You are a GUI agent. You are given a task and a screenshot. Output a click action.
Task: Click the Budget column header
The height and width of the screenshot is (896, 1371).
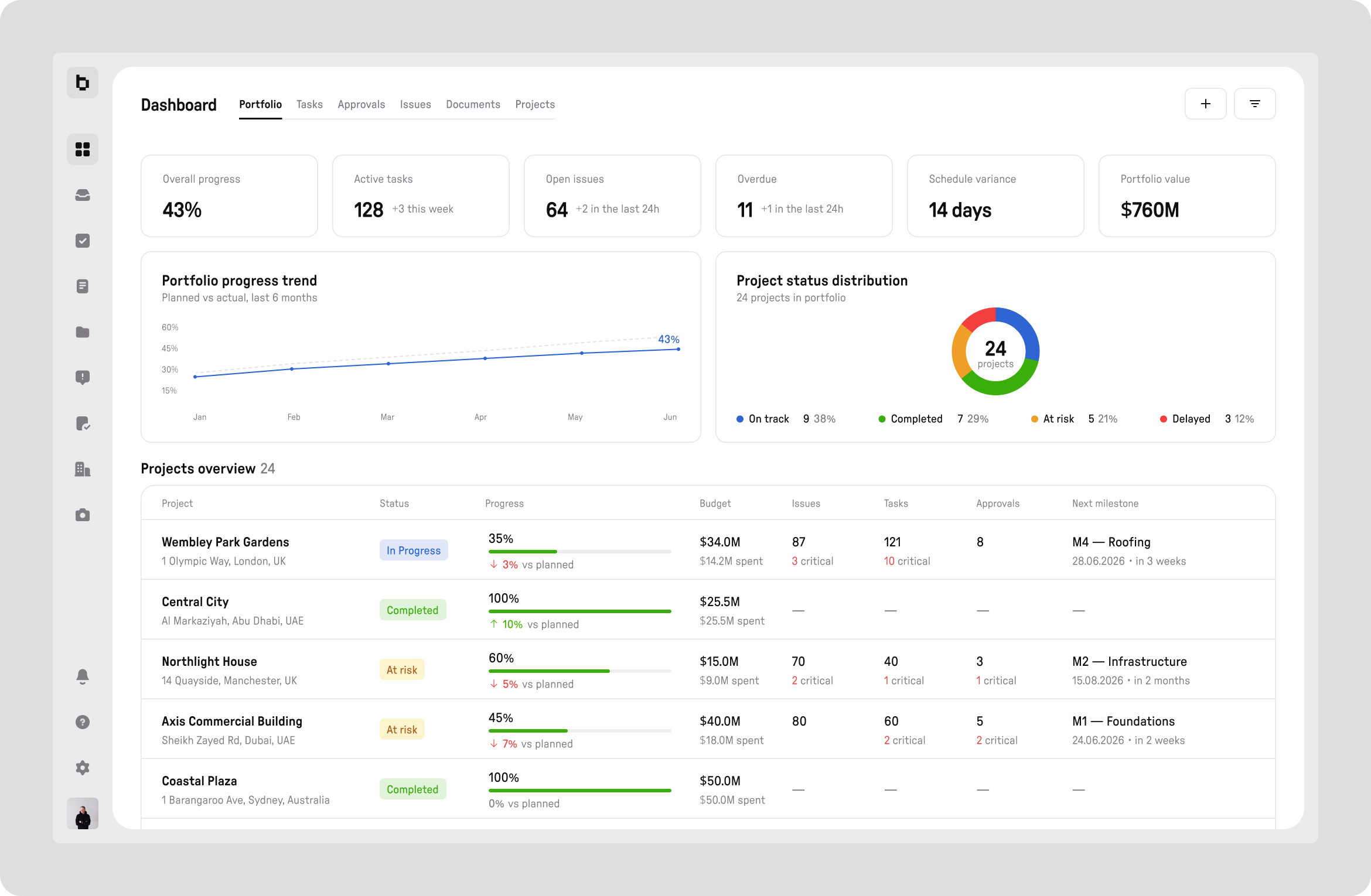coord(715,503)
